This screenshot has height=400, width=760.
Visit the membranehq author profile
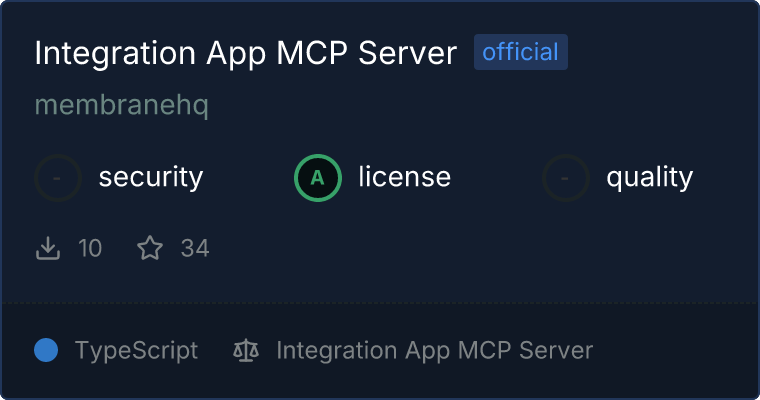coord(121,105)
